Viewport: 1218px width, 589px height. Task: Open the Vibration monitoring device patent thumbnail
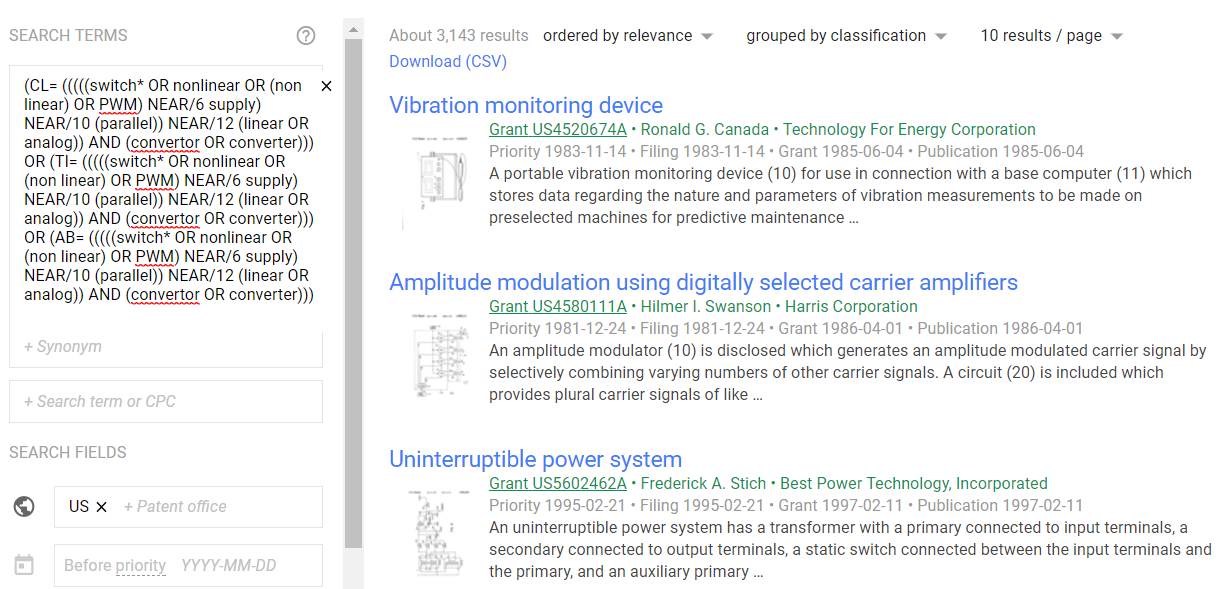coord(440,175)
